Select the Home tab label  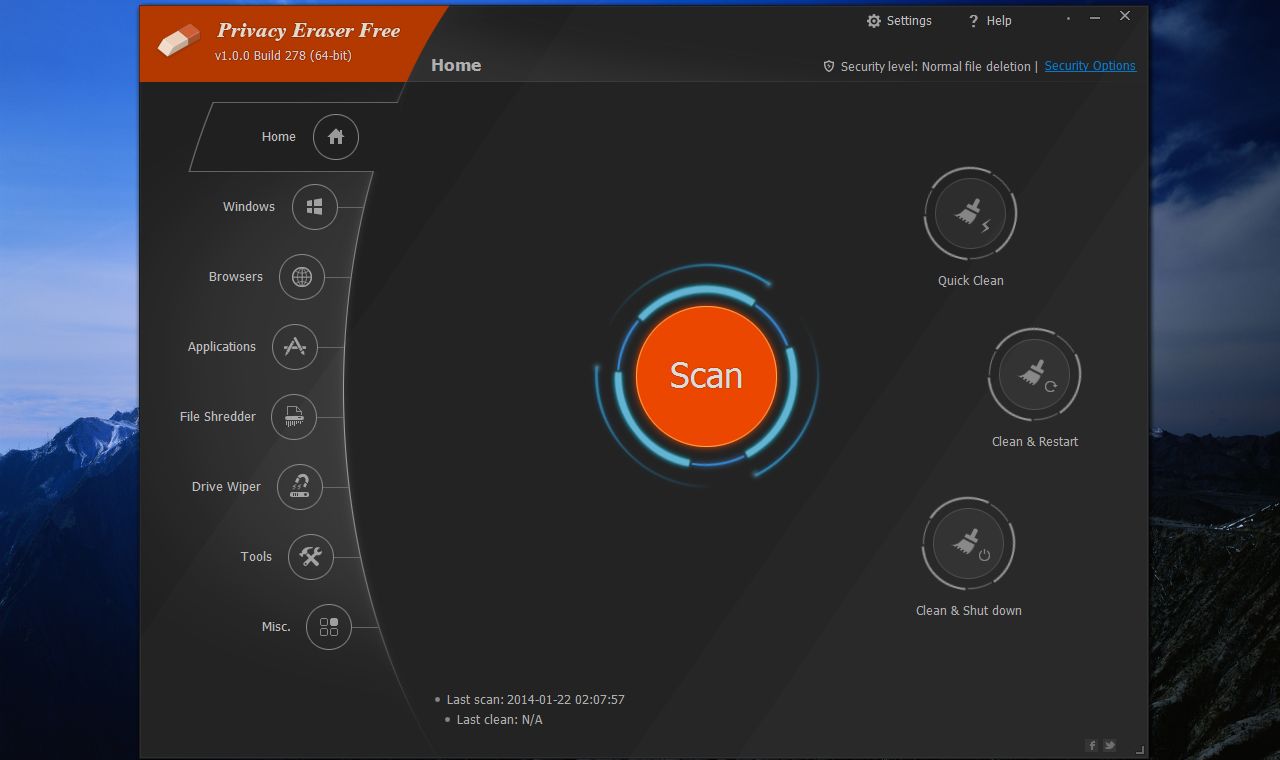(x=279, y=137)
